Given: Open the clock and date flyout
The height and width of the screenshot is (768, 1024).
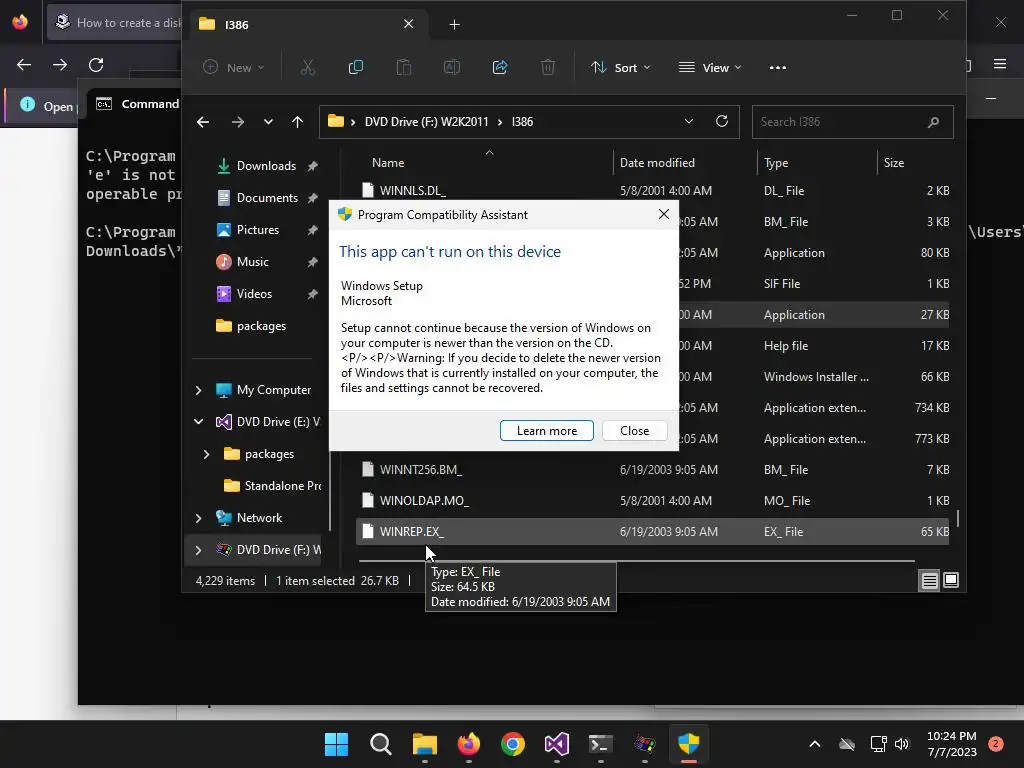Looking at the screenshot, I should coord(952,744).
